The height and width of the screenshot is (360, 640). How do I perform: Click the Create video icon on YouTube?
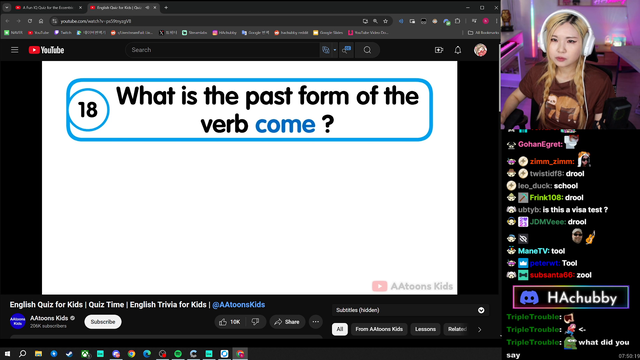click(439, 50)
